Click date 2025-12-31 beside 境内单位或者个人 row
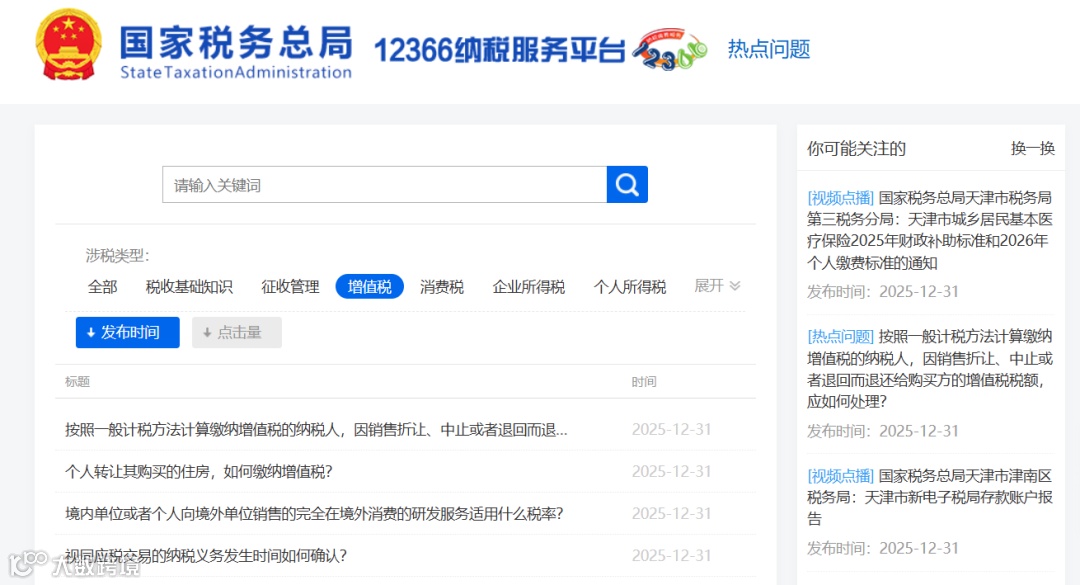This screenshot has width=1080, height=585. [672, 513]
